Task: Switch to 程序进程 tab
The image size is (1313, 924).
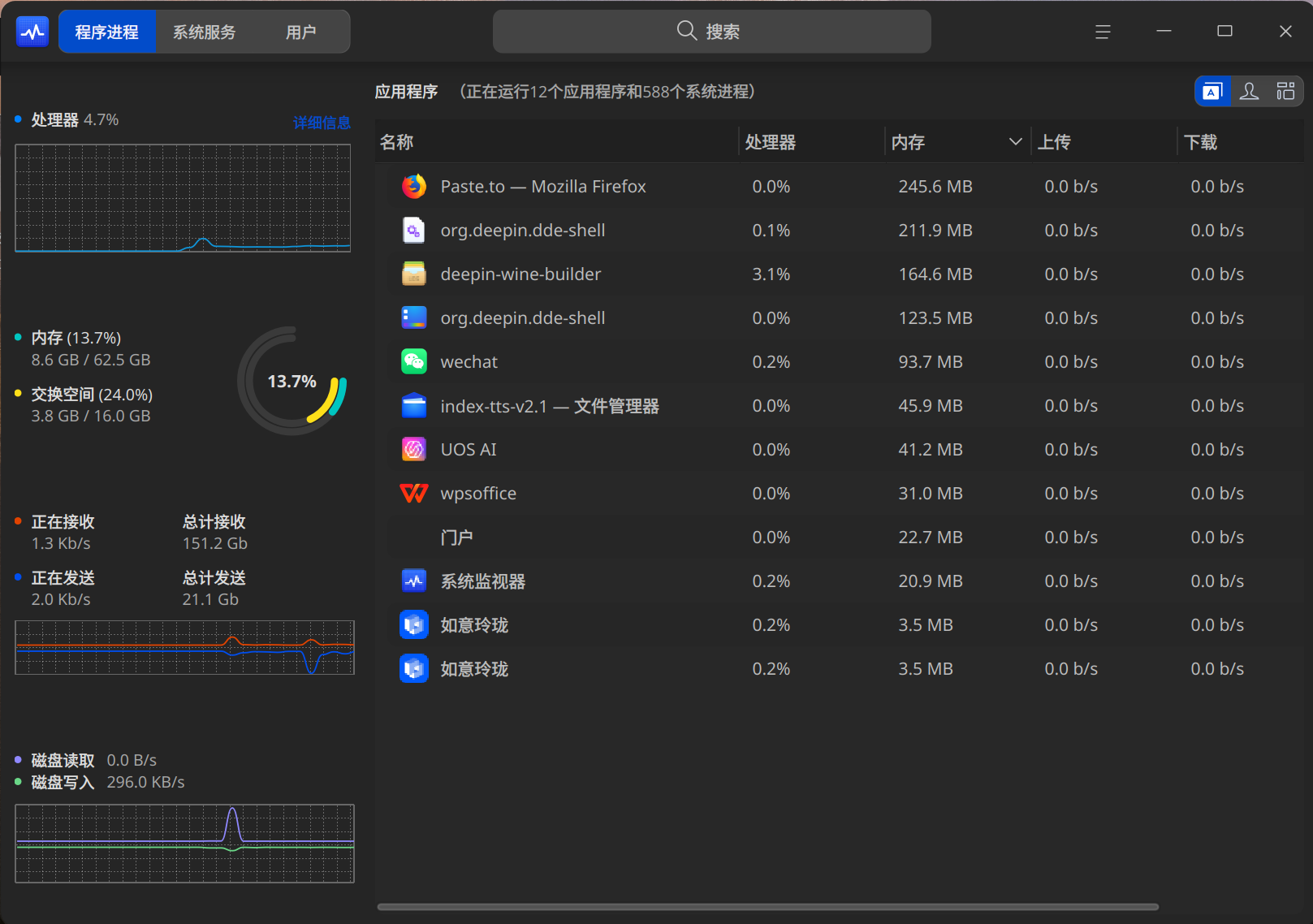Action: (107, 32)
